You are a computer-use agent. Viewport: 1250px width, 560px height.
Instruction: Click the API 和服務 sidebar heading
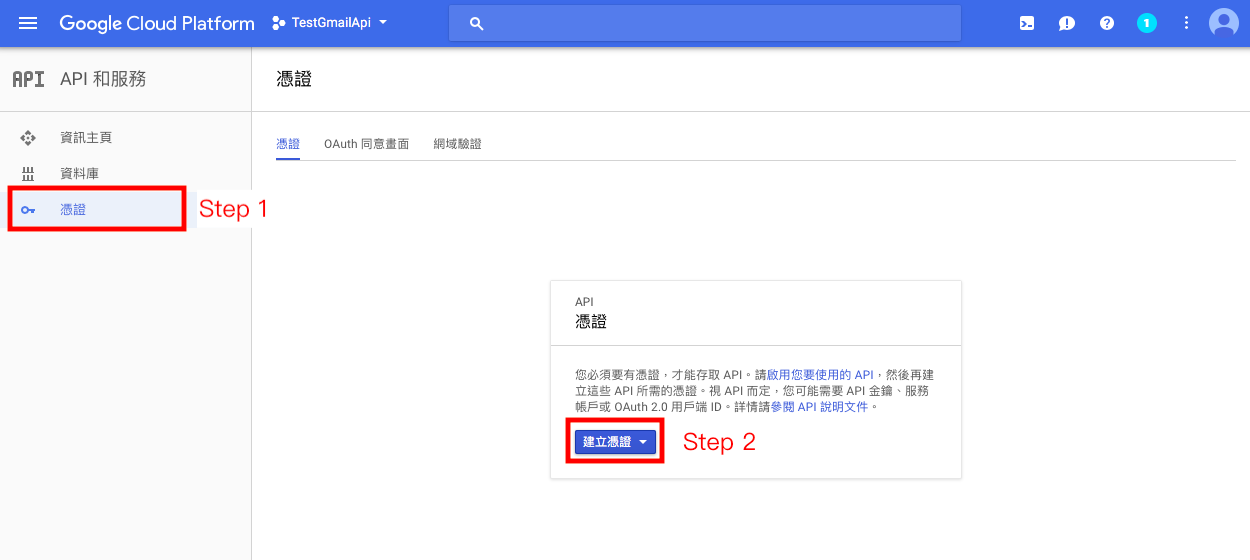(x=103, y=79)
